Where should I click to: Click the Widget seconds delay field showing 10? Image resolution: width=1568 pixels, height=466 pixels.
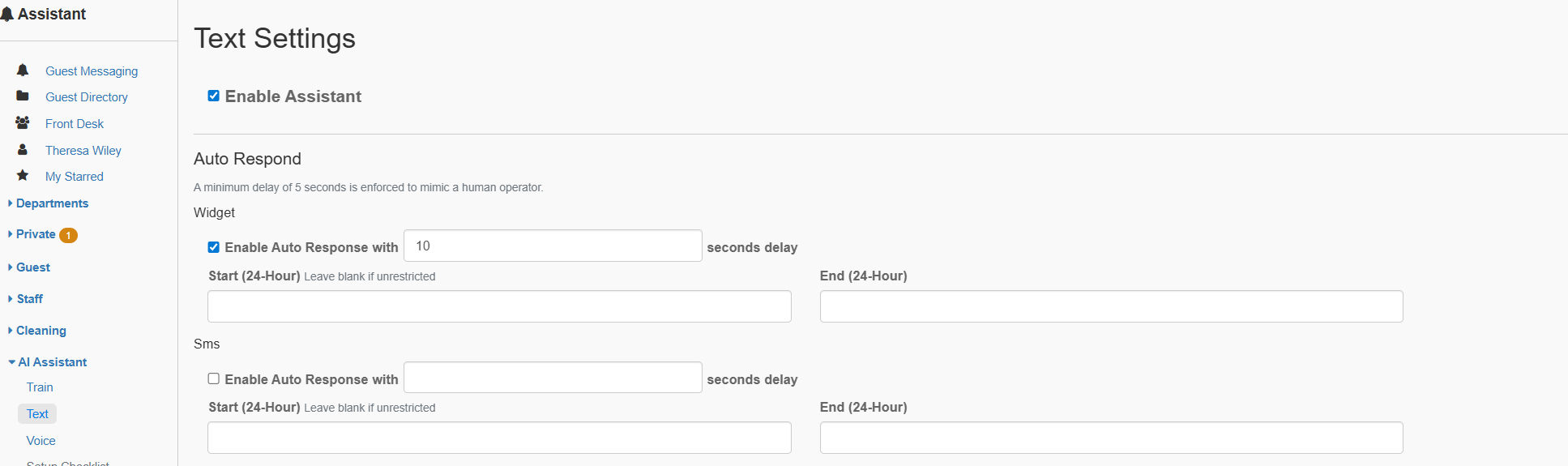coord(553,246)
